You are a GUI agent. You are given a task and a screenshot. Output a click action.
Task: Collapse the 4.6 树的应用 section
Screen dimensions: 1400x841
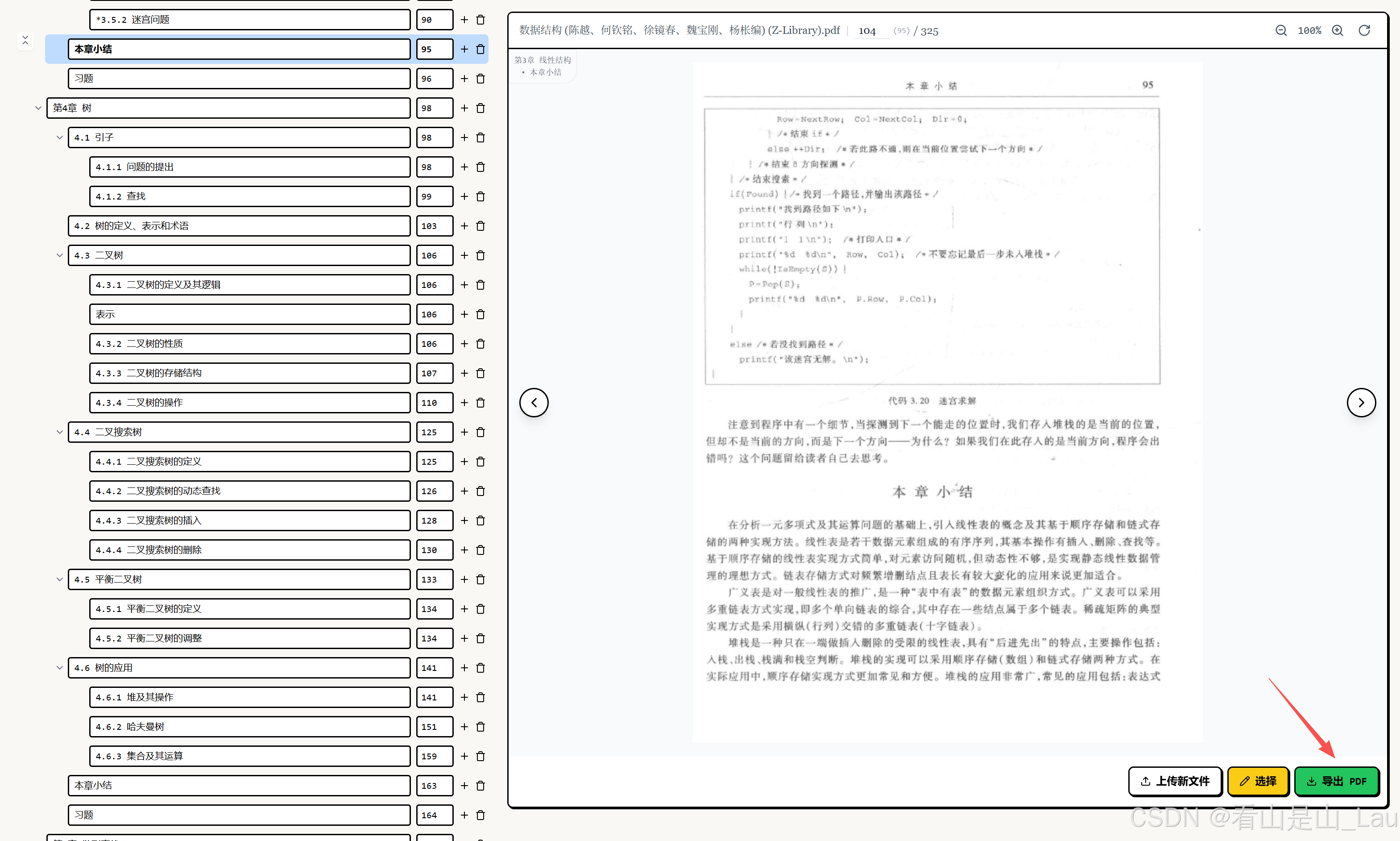point(59,668)
